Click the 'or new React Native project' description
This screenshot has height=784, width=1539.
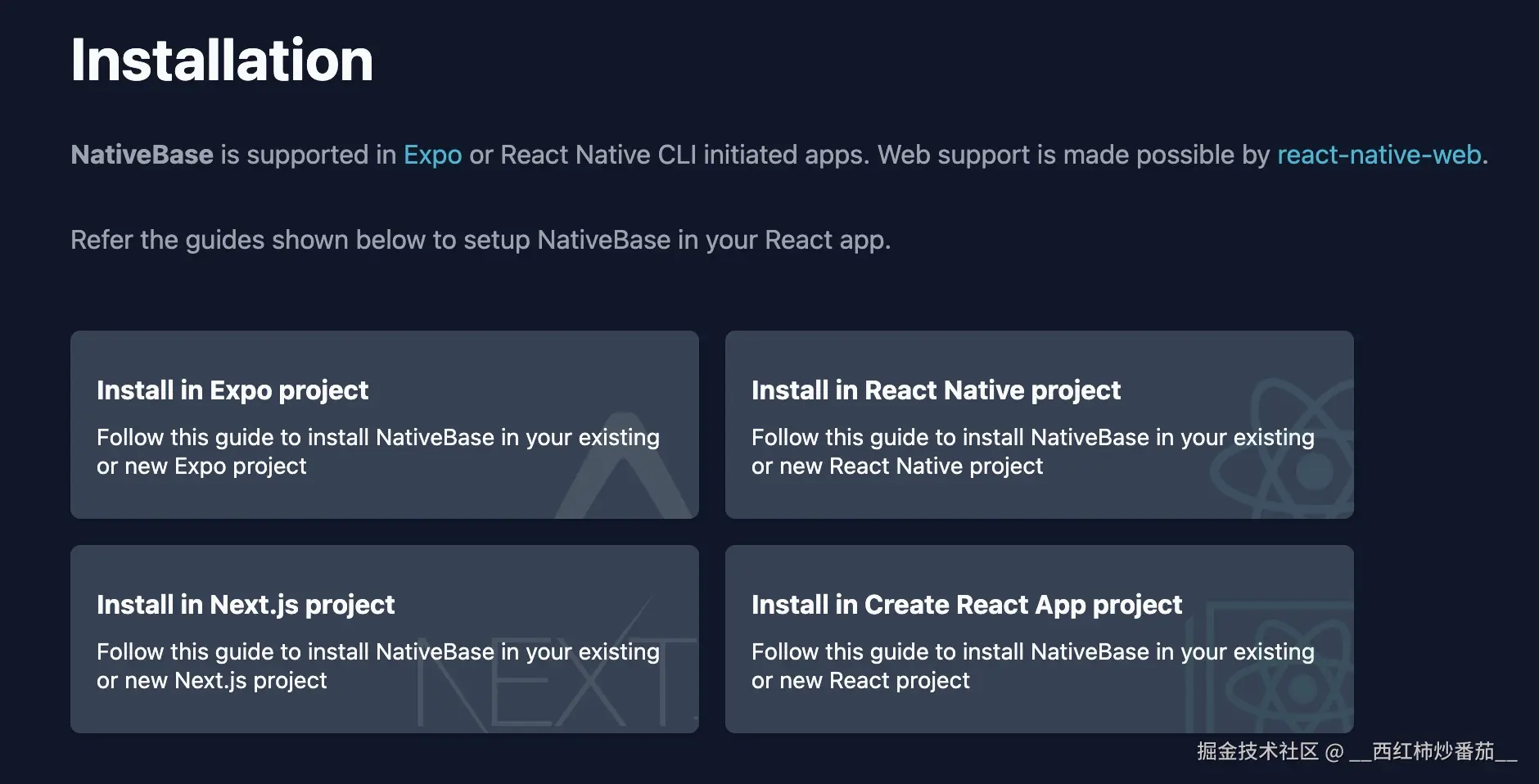897,466
